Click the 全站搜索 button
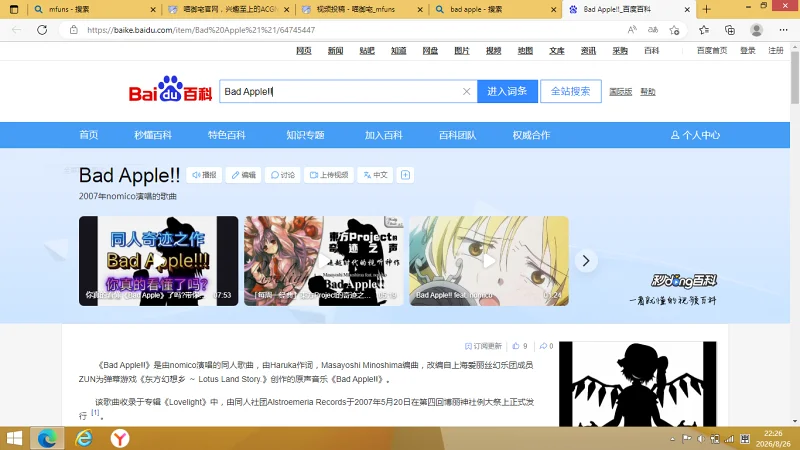The height and width of the screenshot is (450, 800). 570,91
